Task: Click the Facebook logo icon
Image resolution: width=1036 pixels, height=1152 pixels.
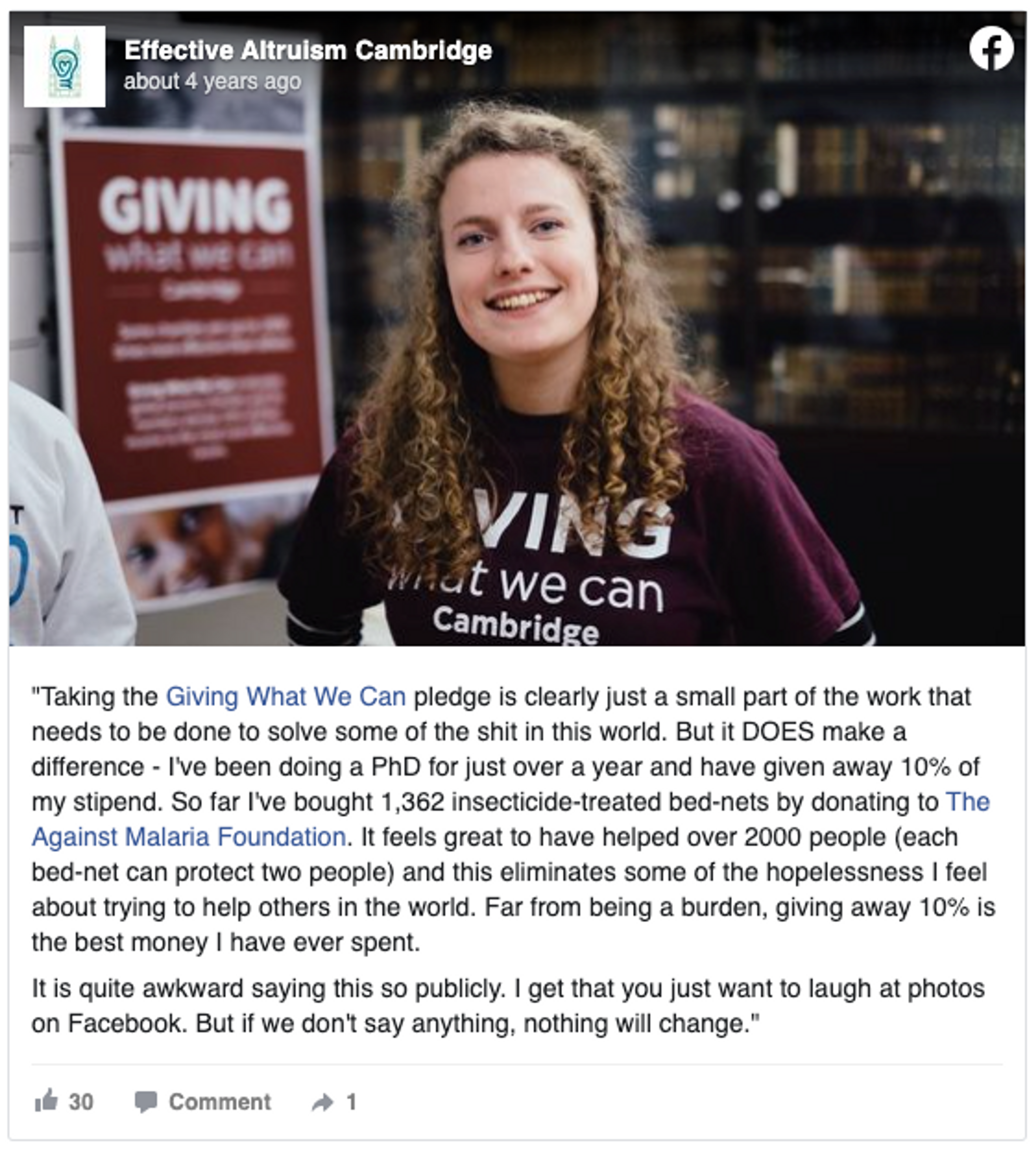Action: pos(991,49)
